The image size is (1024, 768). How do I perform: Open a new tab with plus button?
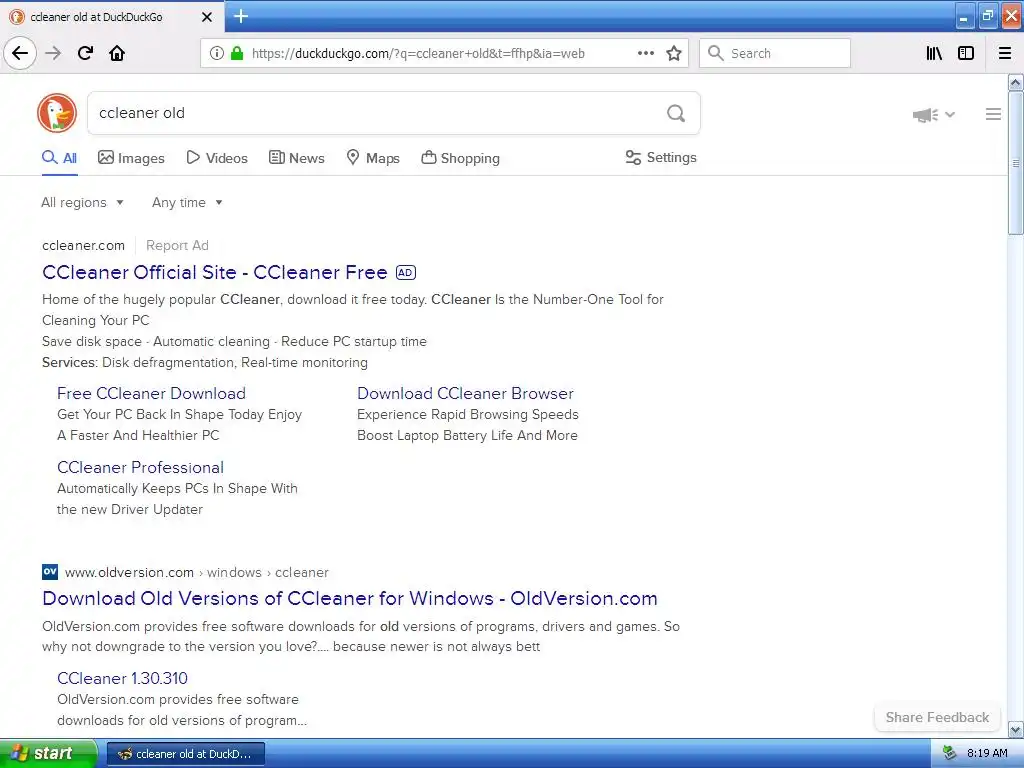tap(240, 16)
